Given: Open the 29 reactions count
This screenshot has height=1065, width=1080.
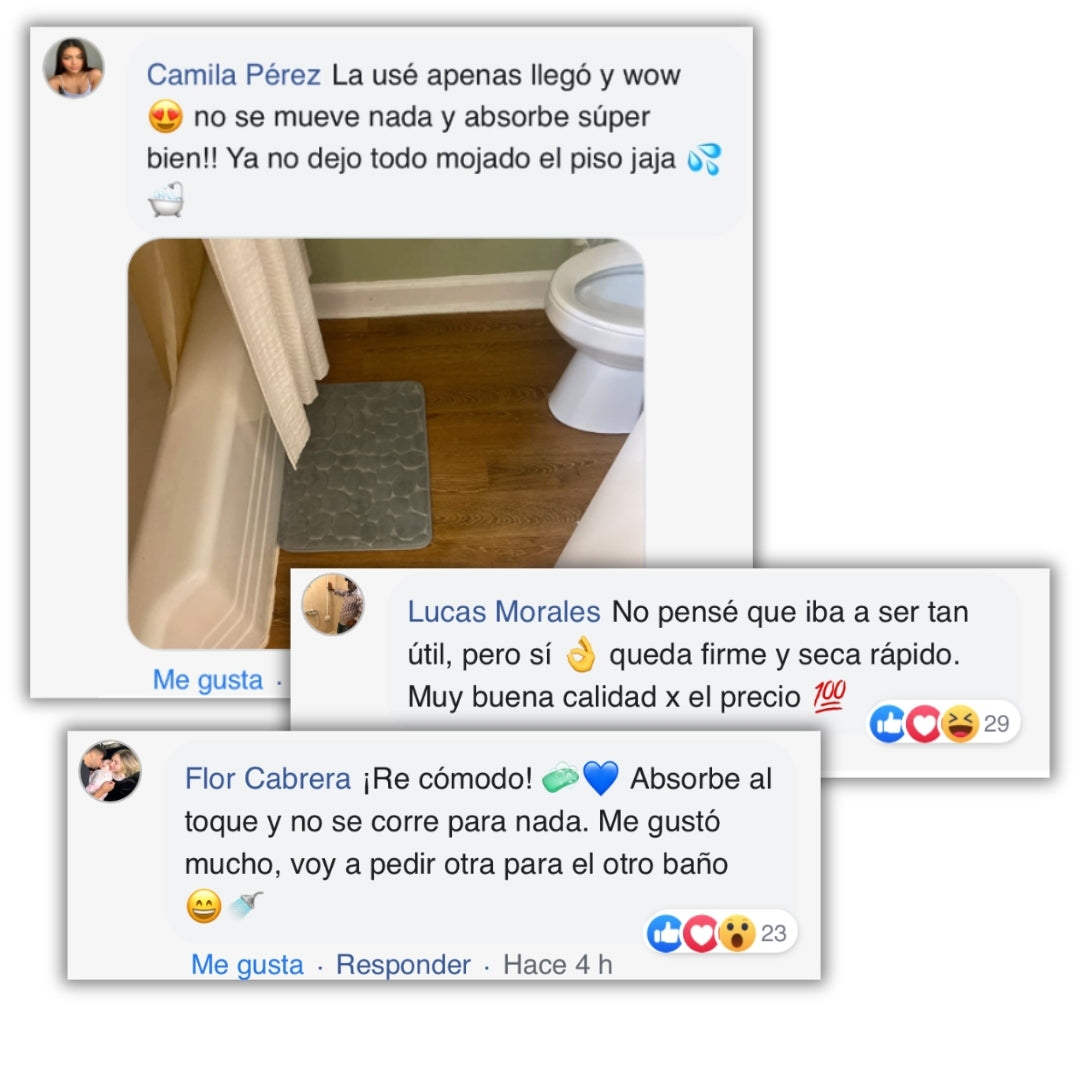Looking at the screenshot, I should 996,723.
